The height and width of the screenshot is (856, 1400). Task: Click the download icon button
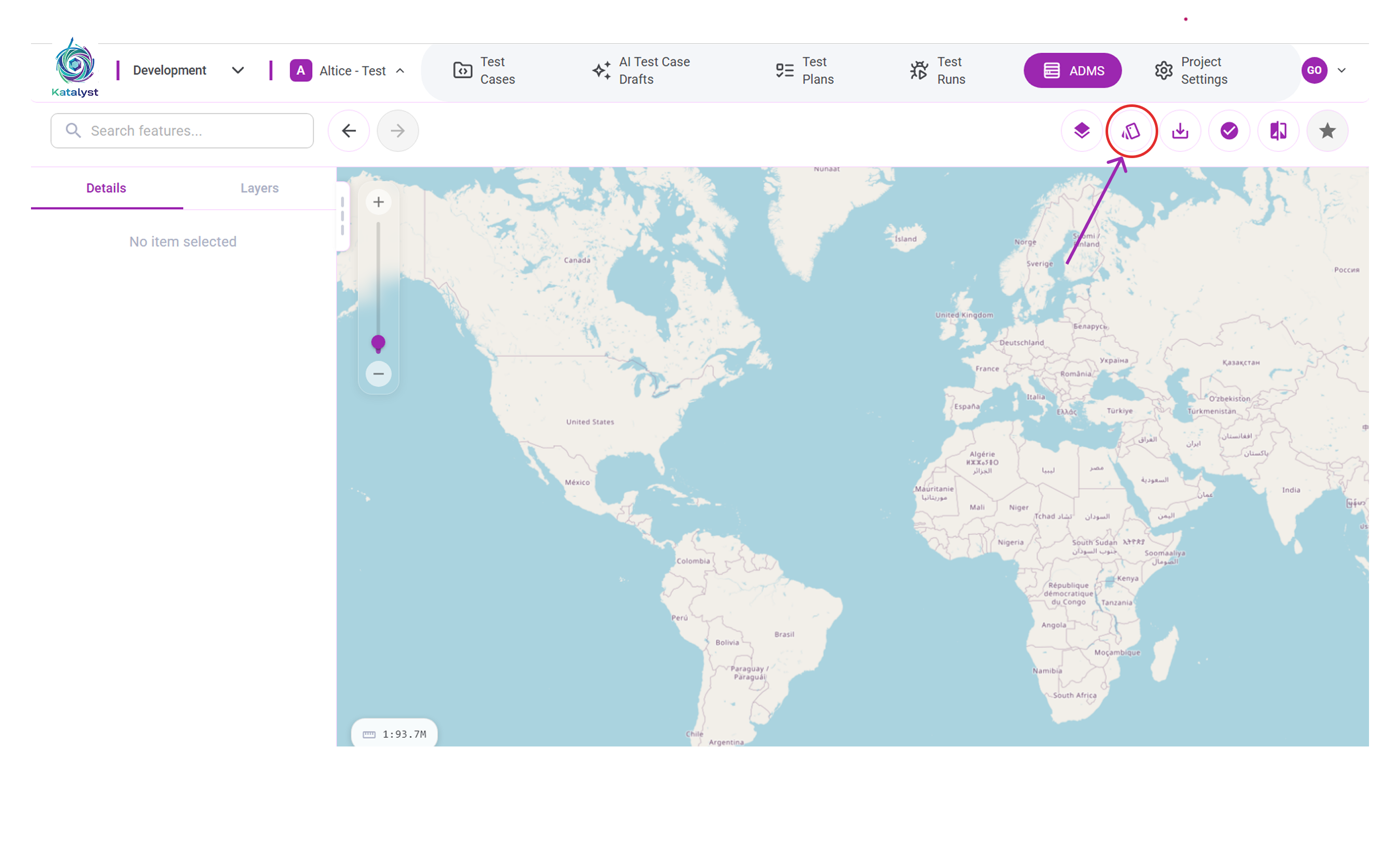click(x=1180, y=131)
